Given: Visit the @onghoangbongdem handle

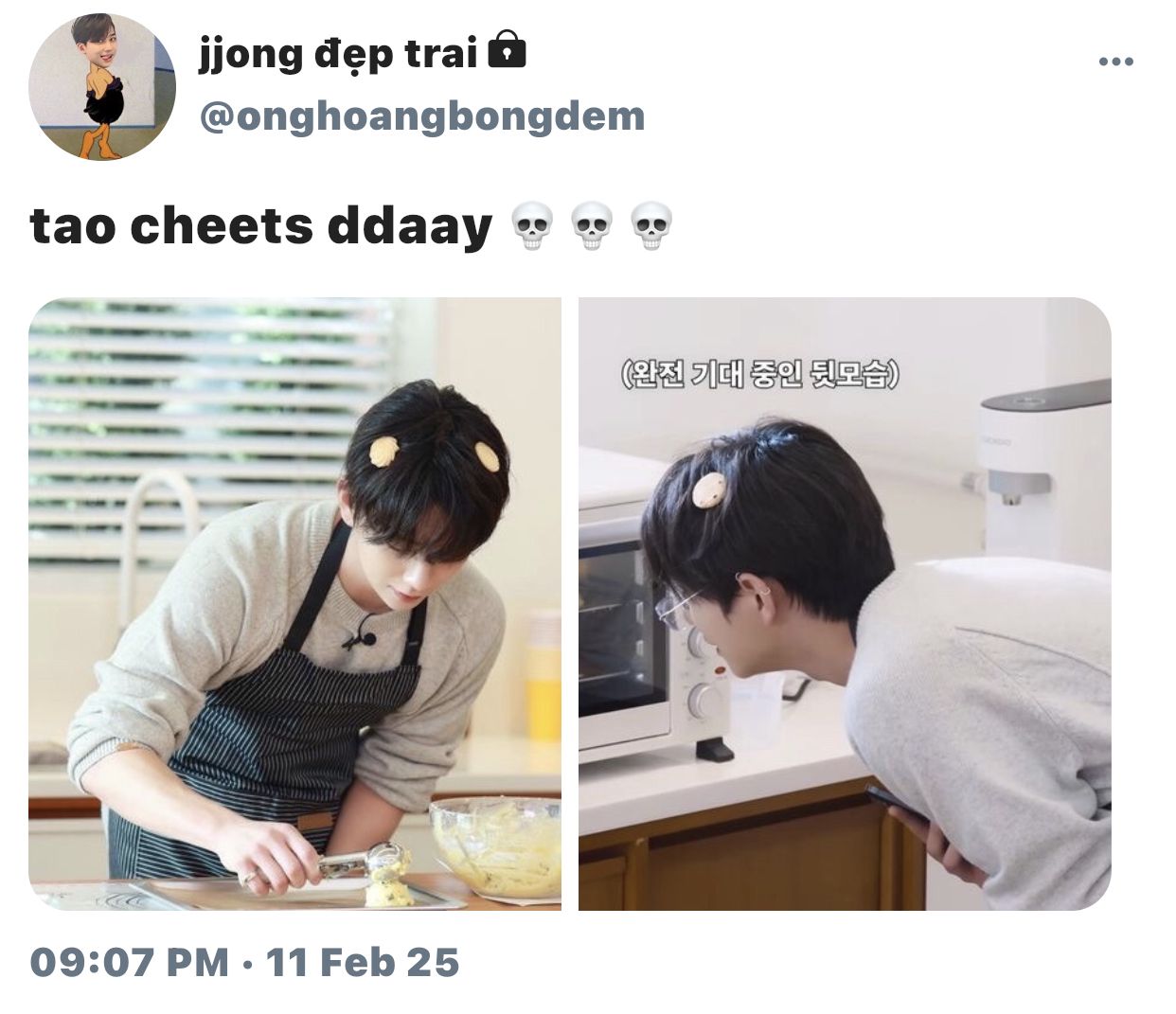Looking at the screenshot, I should (x=421, y=116).
